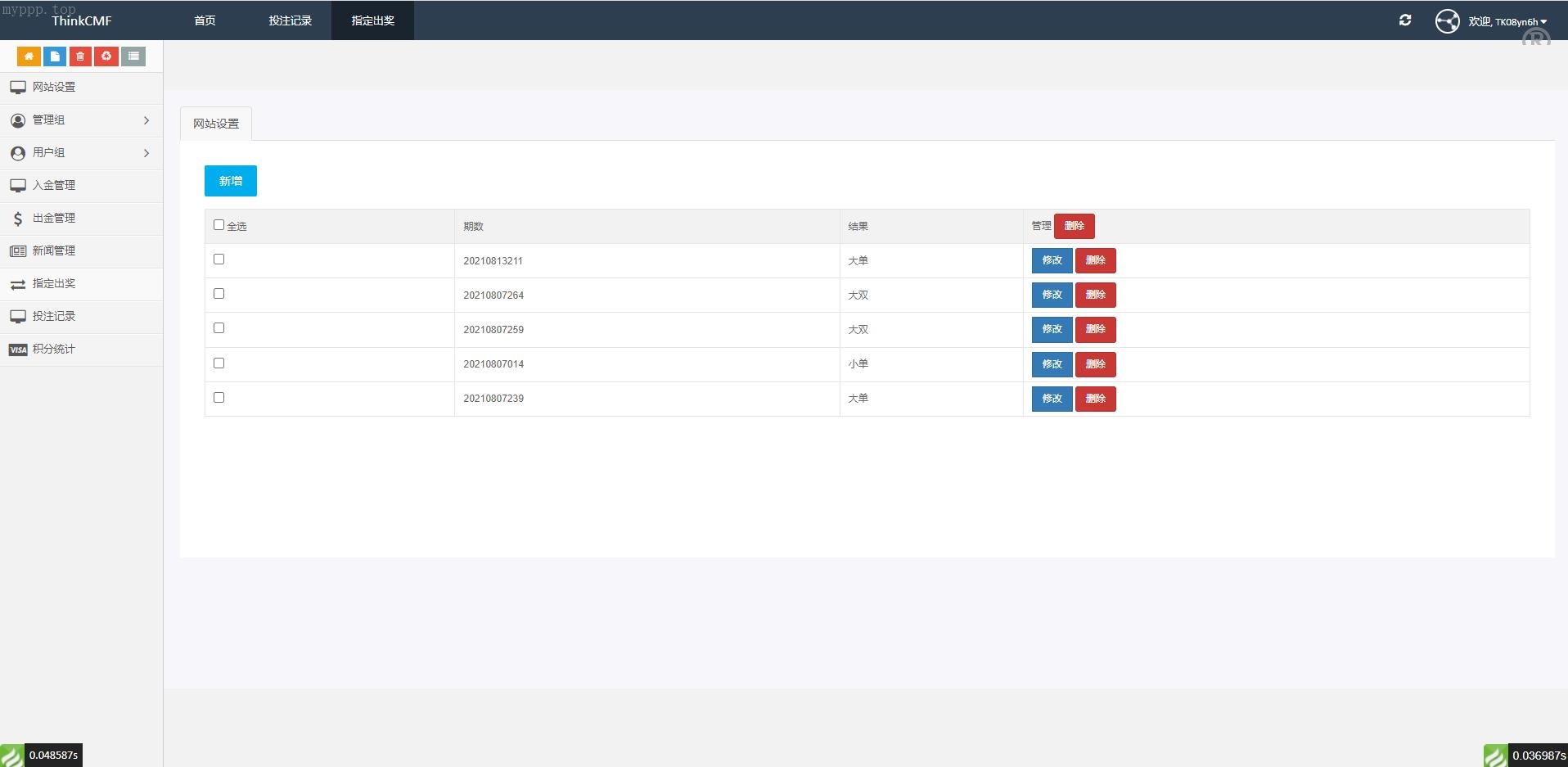Click the gray list shortcut icon

point(133,56)
